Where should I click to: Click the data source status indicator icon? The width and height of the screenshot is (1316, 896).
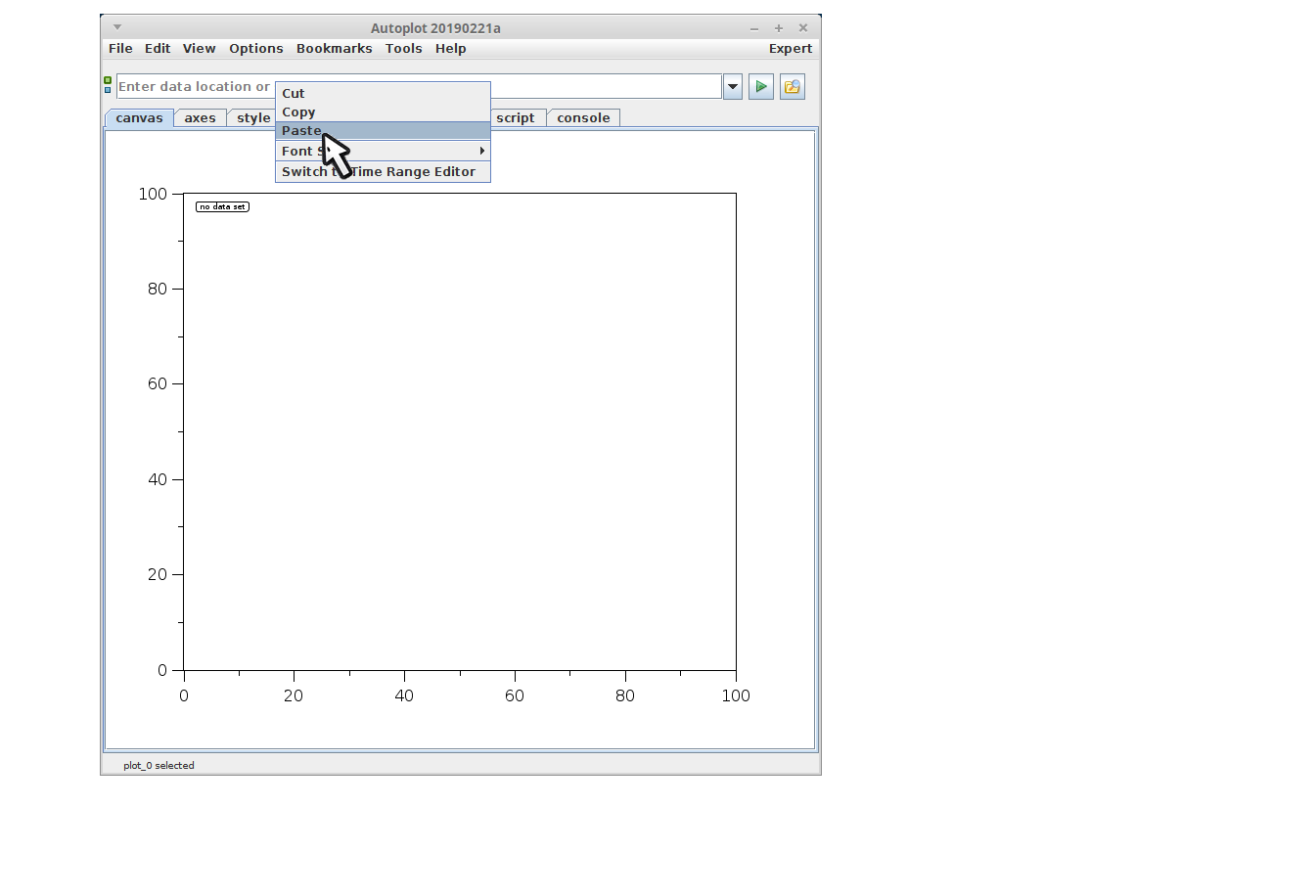[108, 85]
